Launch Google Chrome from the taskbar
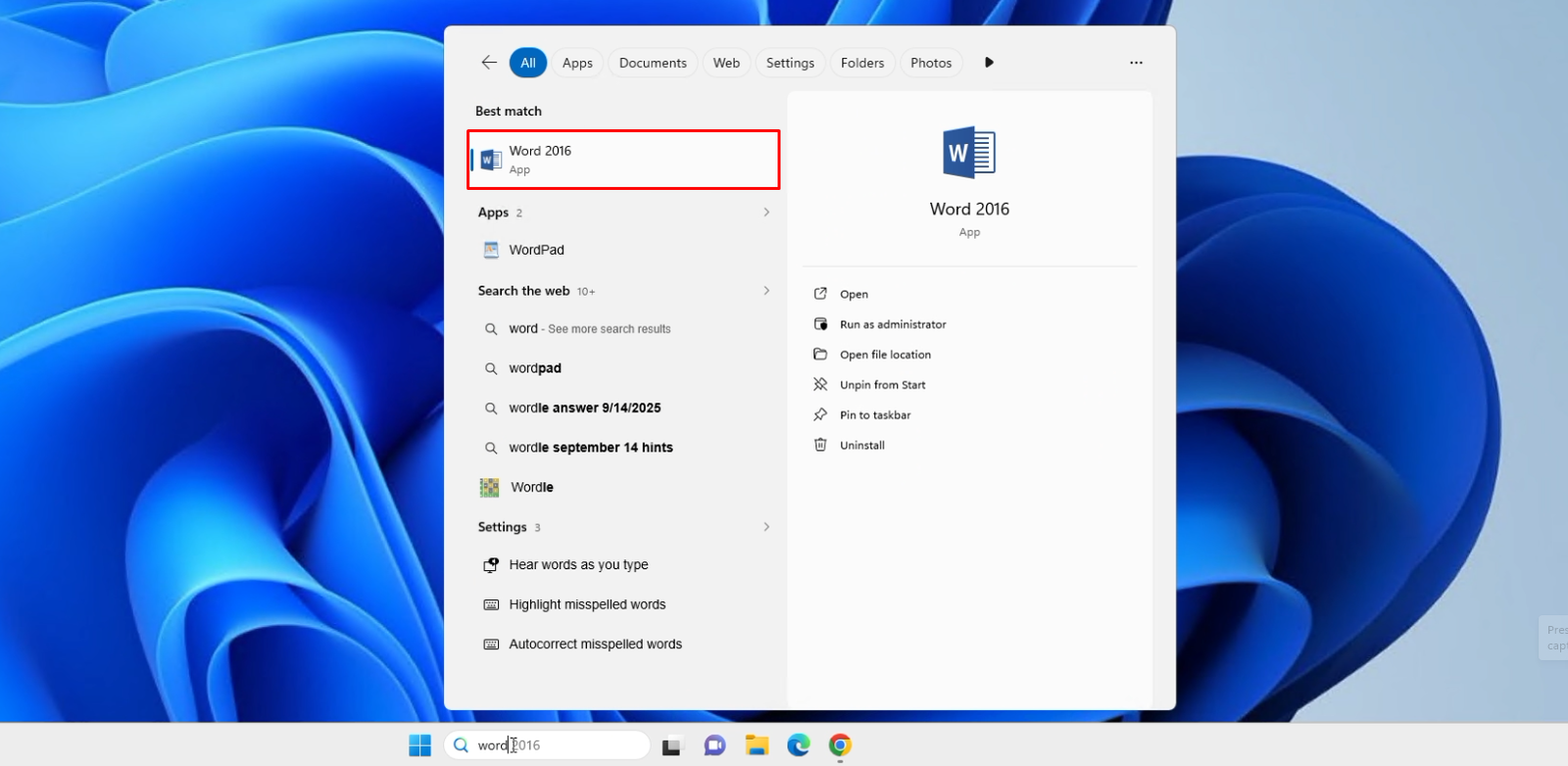The image size is (1568, 766). point(840,745)
